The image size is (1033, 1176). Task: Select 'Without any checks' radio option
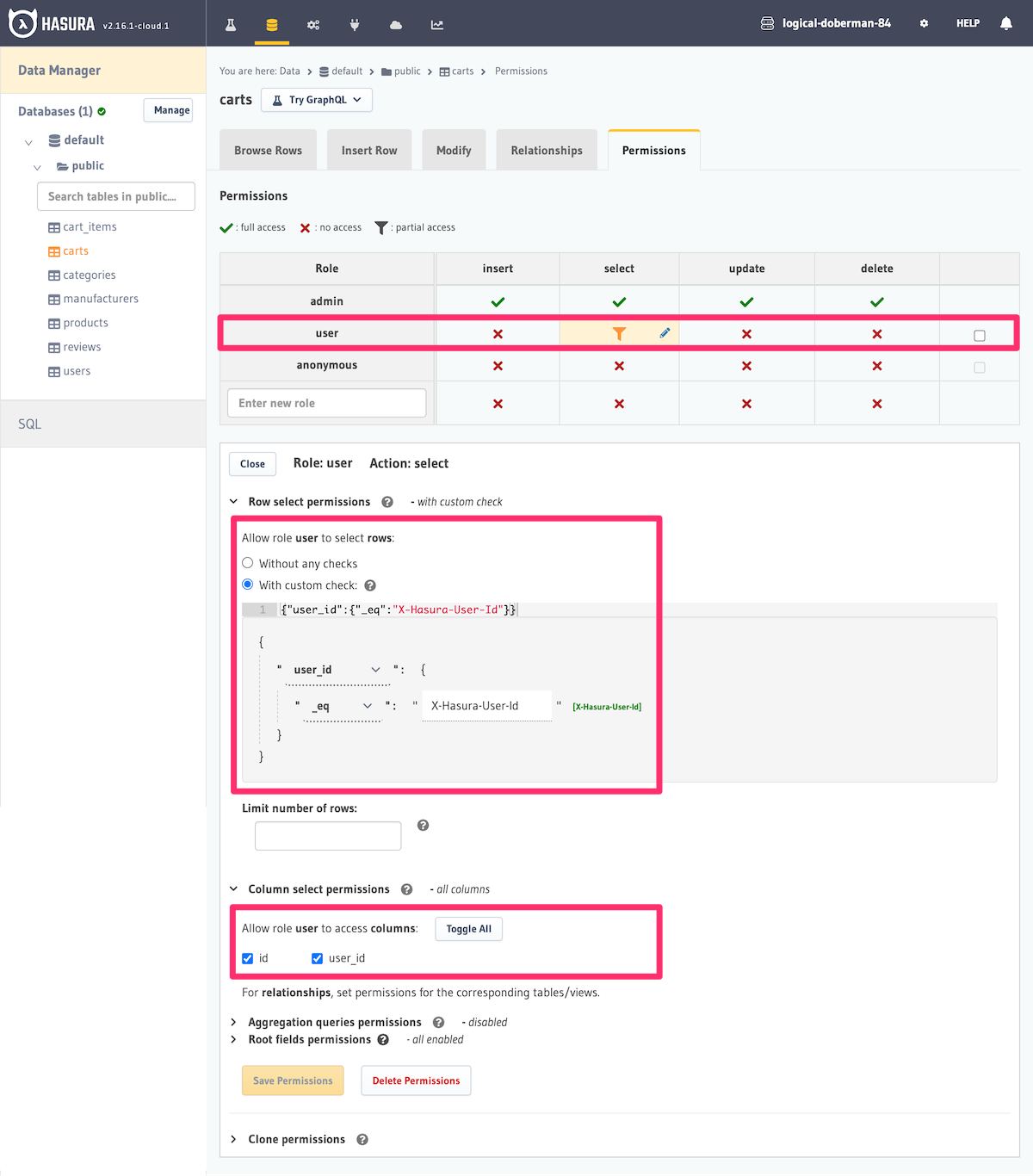248,563
